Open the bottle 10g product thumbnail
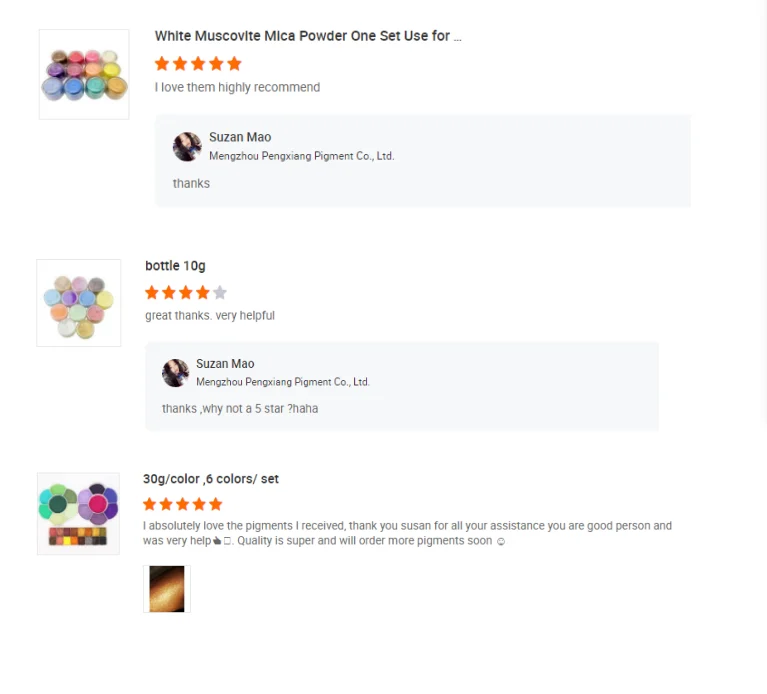767x694 pixels. [79, 303]
